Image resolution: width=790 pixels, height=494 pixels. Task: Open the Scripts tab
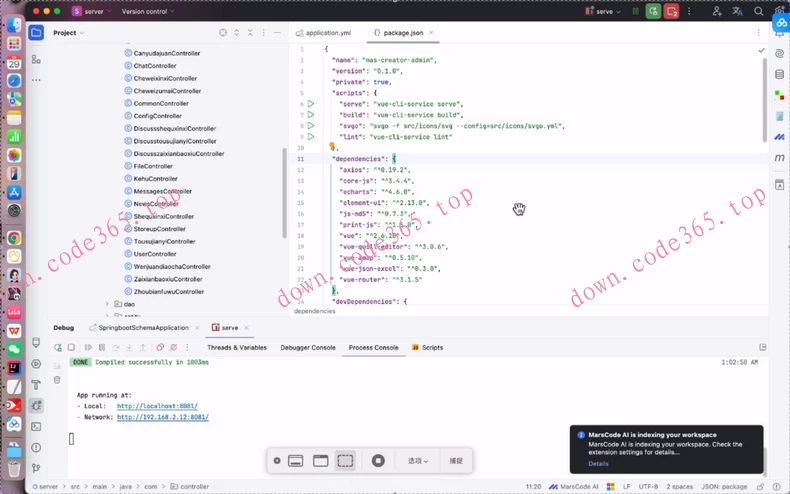tap(427, 347)
